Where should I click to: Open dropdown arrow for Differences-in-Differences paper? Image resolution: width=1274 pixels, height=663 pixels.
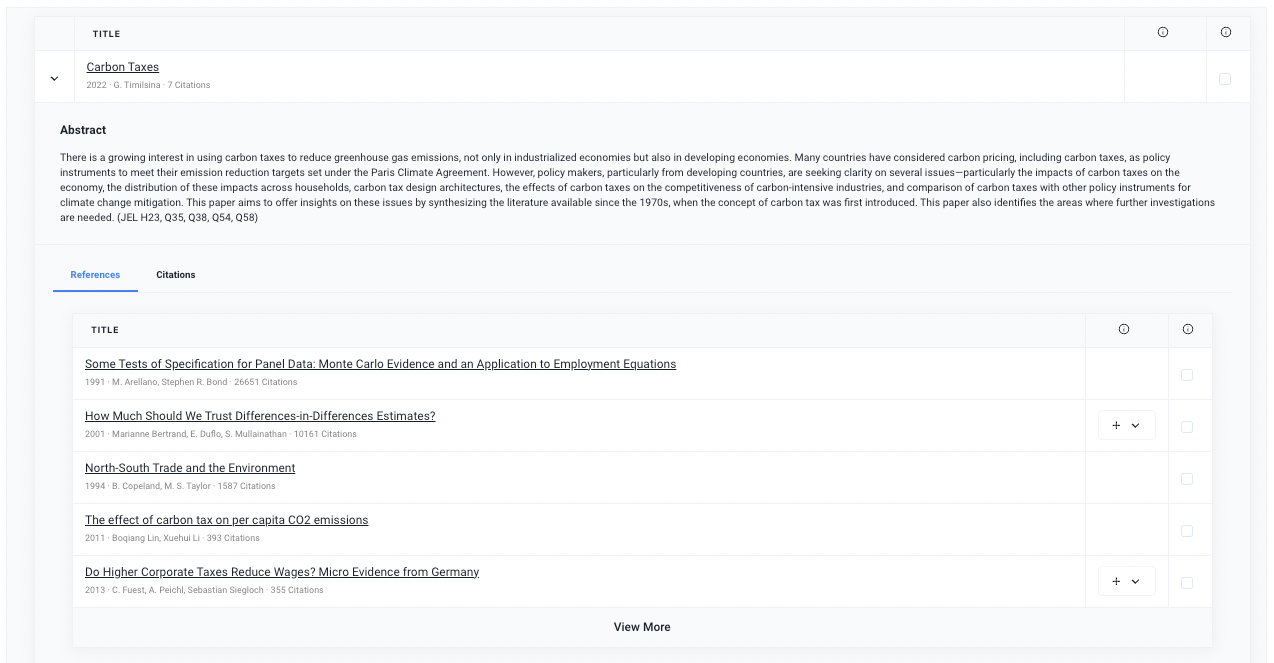[1136, 425]
